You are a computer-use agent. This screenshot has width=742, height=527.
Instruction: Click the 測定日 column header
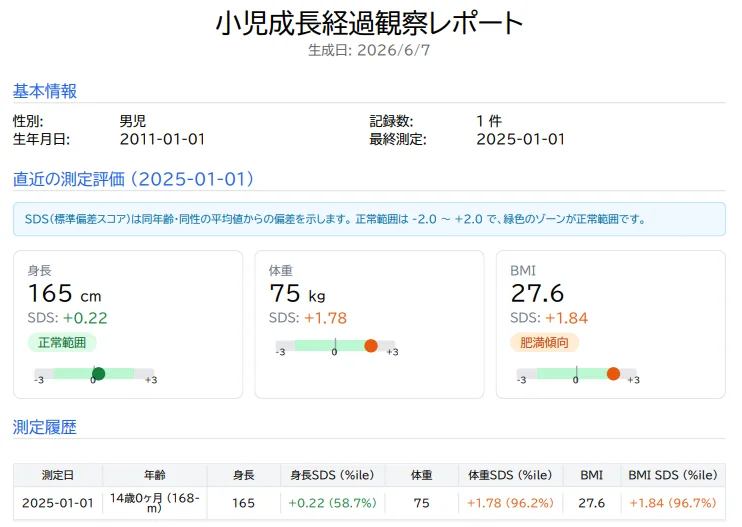[x=58, y=475]
